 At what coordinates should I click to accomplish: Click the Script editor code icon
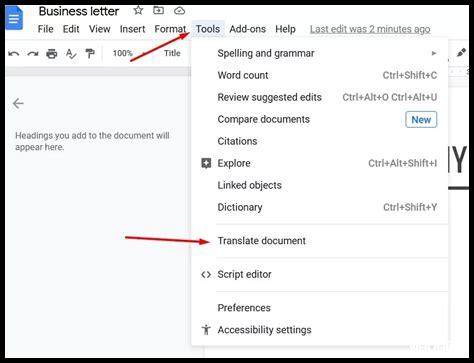(x=206, y=274)
